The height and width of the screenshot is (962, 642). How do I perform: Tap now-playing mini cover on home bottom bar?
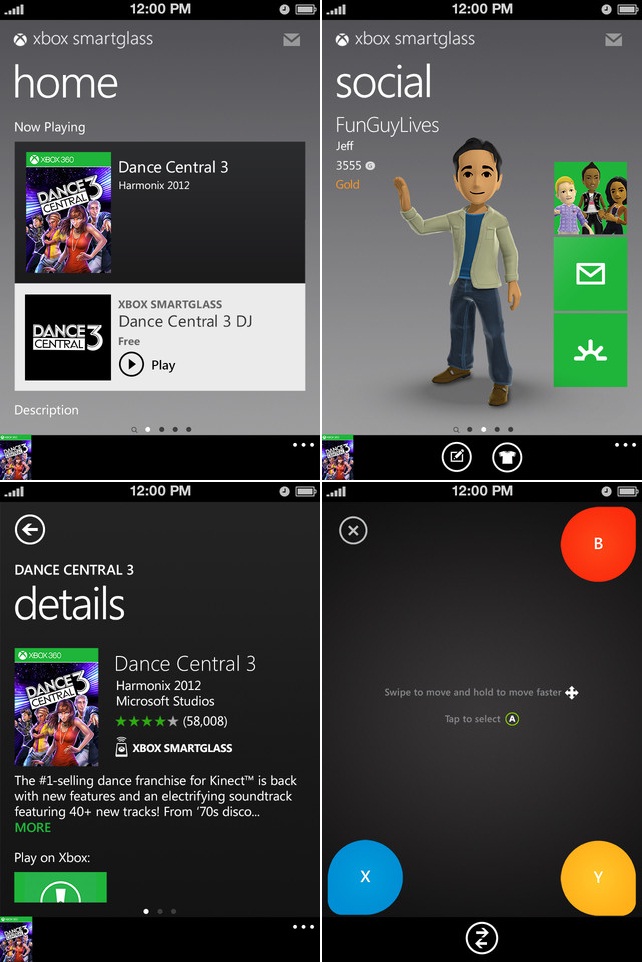(x=15, y=458)
